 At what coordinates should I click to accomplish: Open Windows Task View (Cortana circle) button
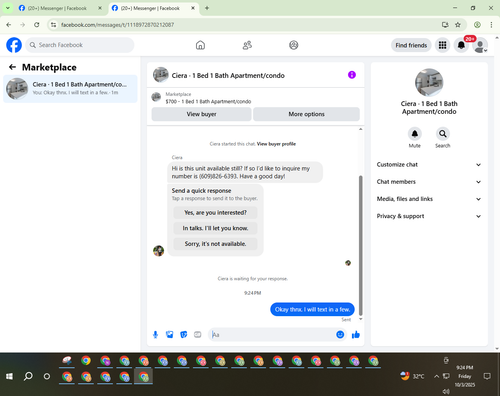(47, 376)
